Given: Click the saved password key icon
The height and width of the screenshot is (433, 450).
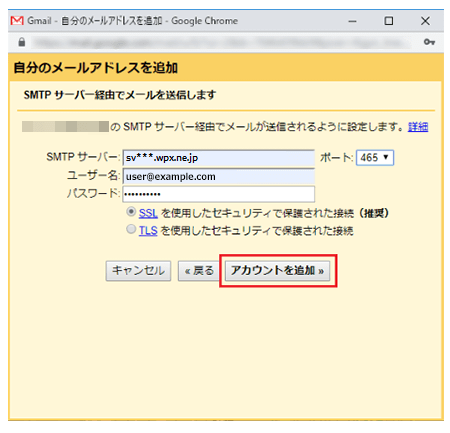Looking at the screenshot, I should point(429,42).
